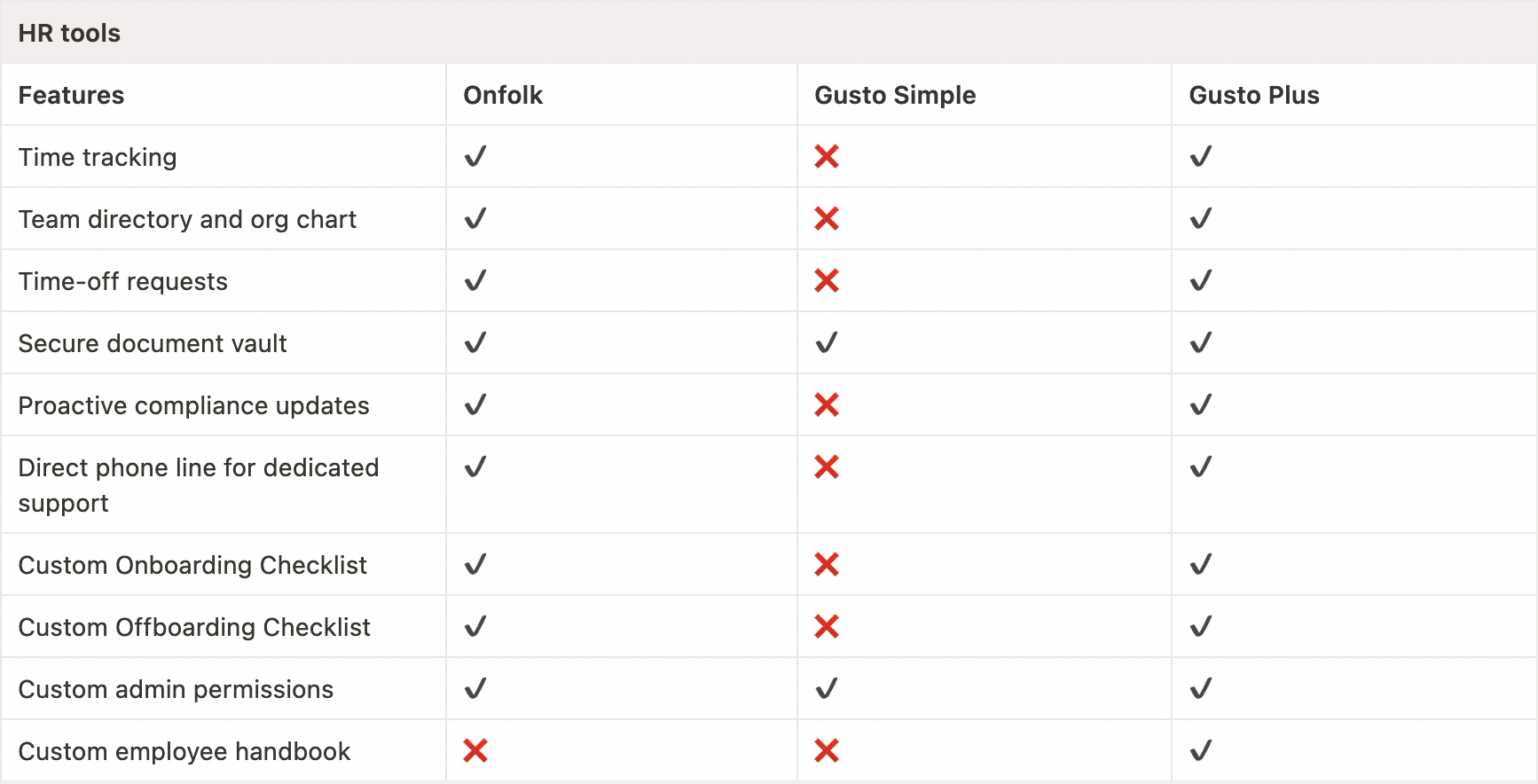
Task: Click the Onfolk column header
Action: 503,95
